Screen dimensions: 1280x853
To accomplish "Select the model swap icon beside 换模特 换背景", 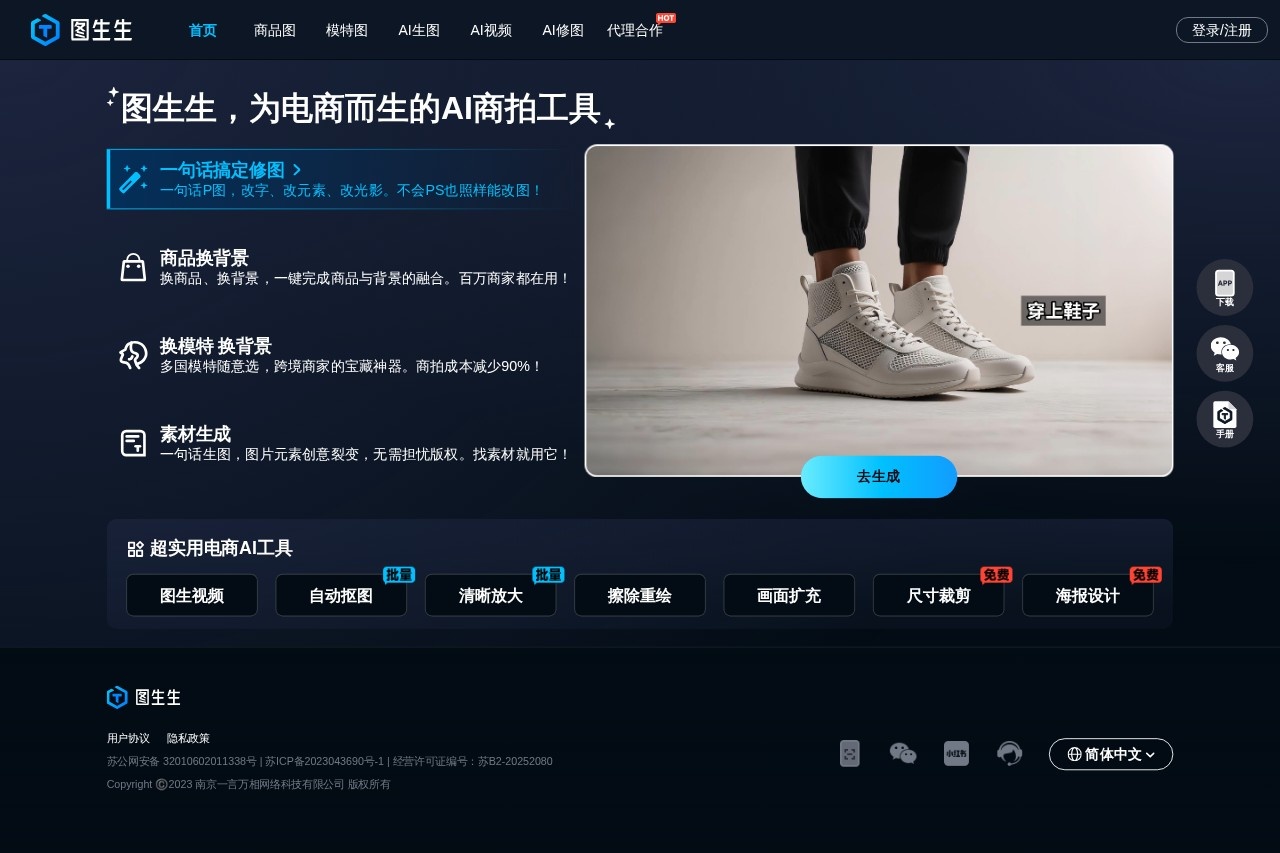I will (133, 354).
